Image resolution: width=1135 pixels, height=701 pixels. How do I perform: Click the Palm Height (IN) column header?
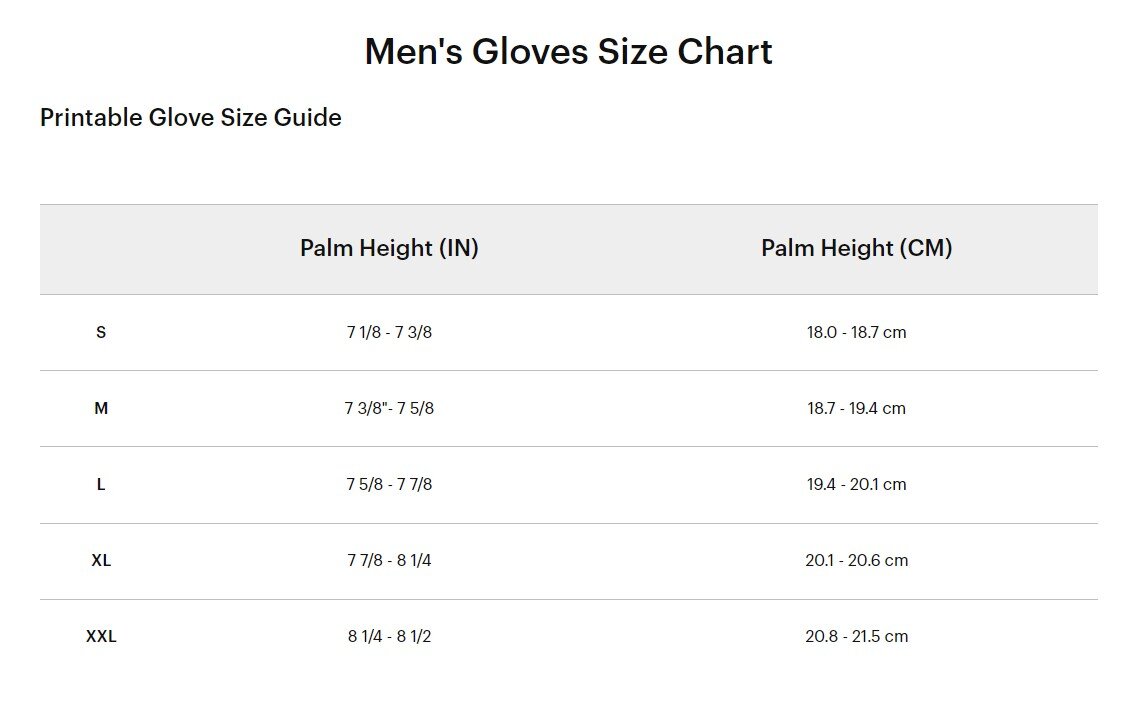[389, 248]
